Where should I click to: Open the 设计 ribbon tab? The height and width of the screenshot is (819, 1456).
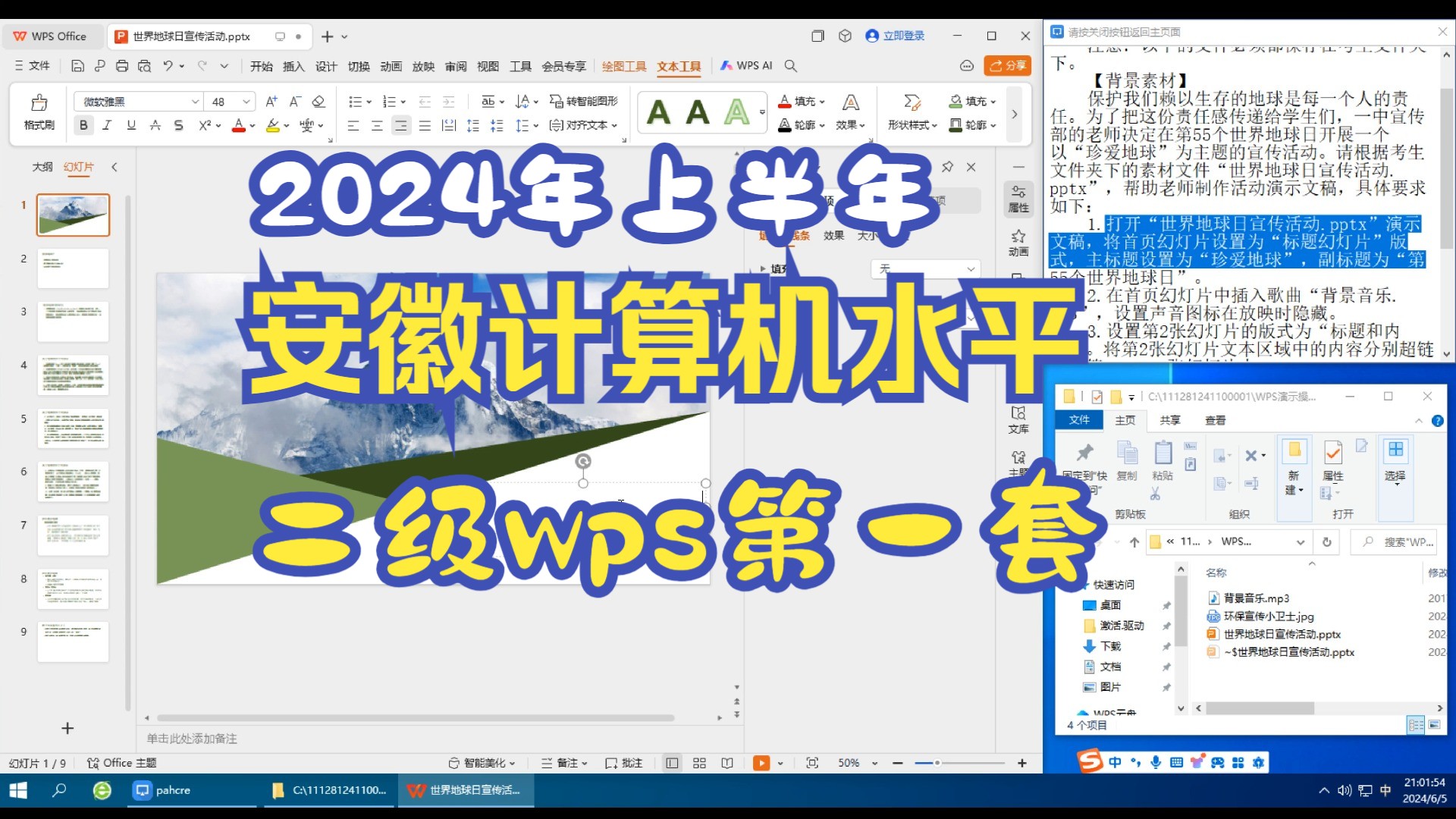click(x=326, y=66)
